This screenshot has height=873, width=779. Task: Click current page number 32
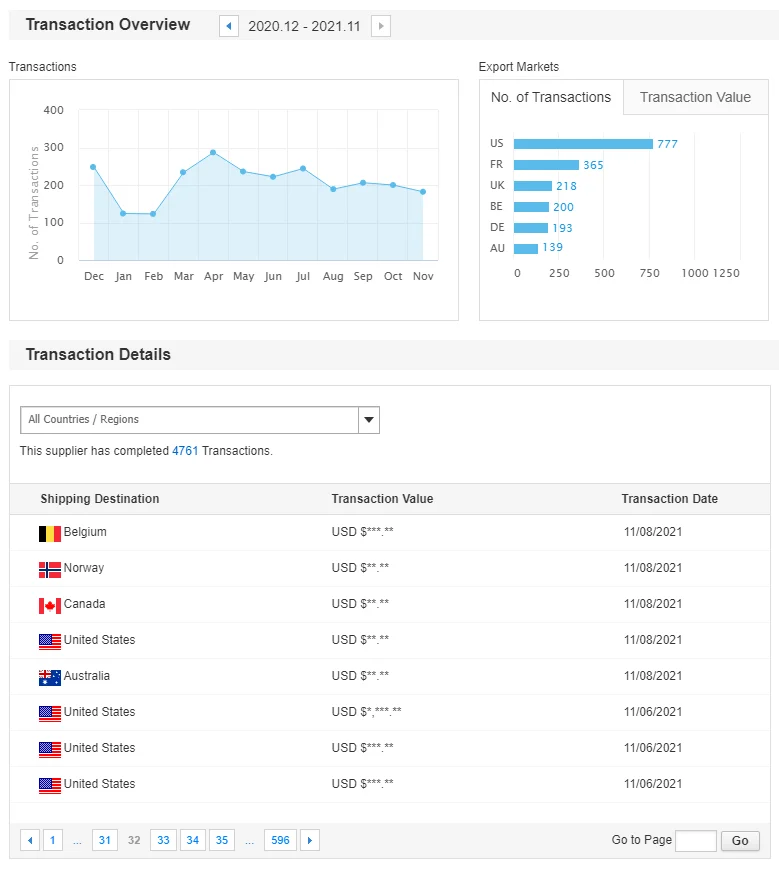point(134,840)
